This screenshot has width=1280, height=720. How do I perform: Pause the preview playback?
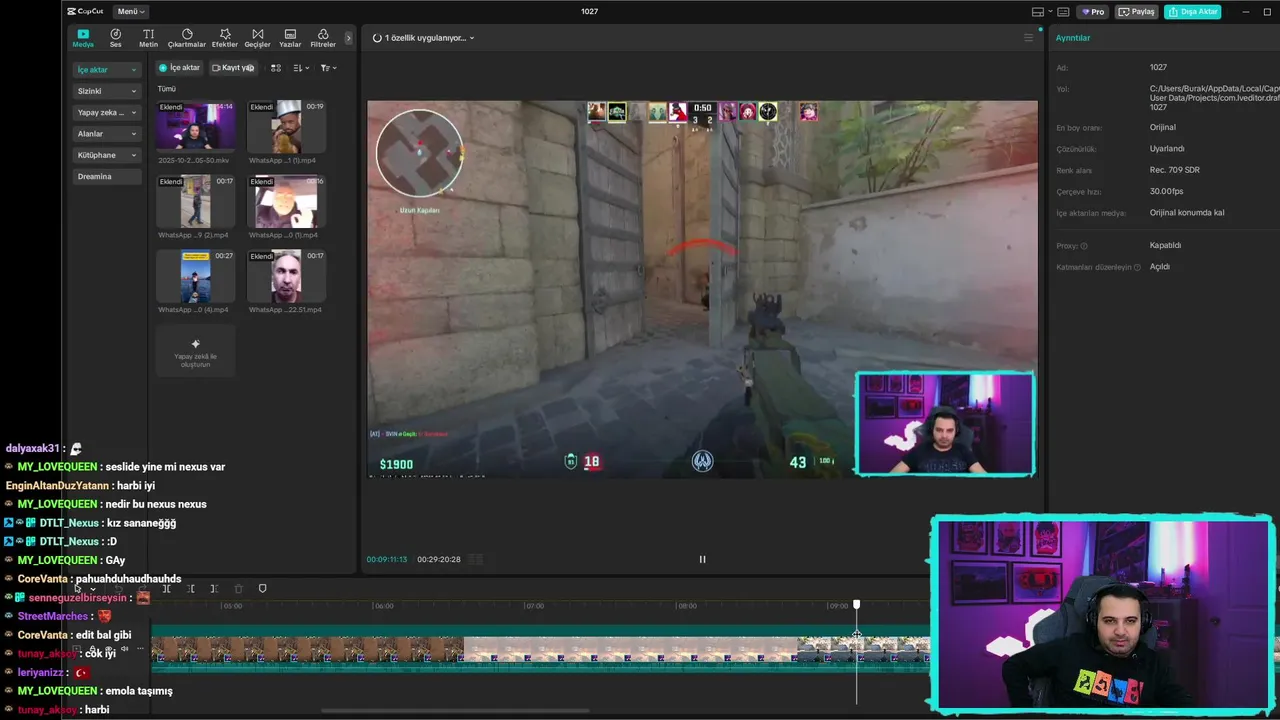[x=702, y=559]
